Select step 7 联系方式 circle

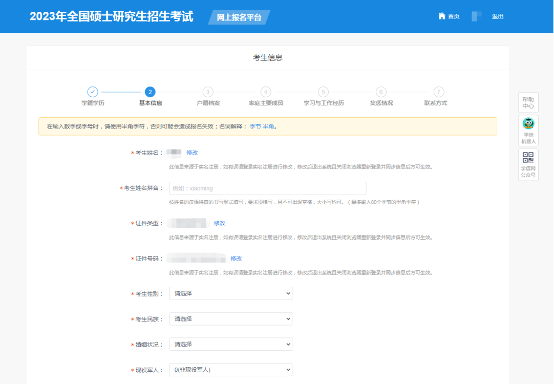point(438,92)
